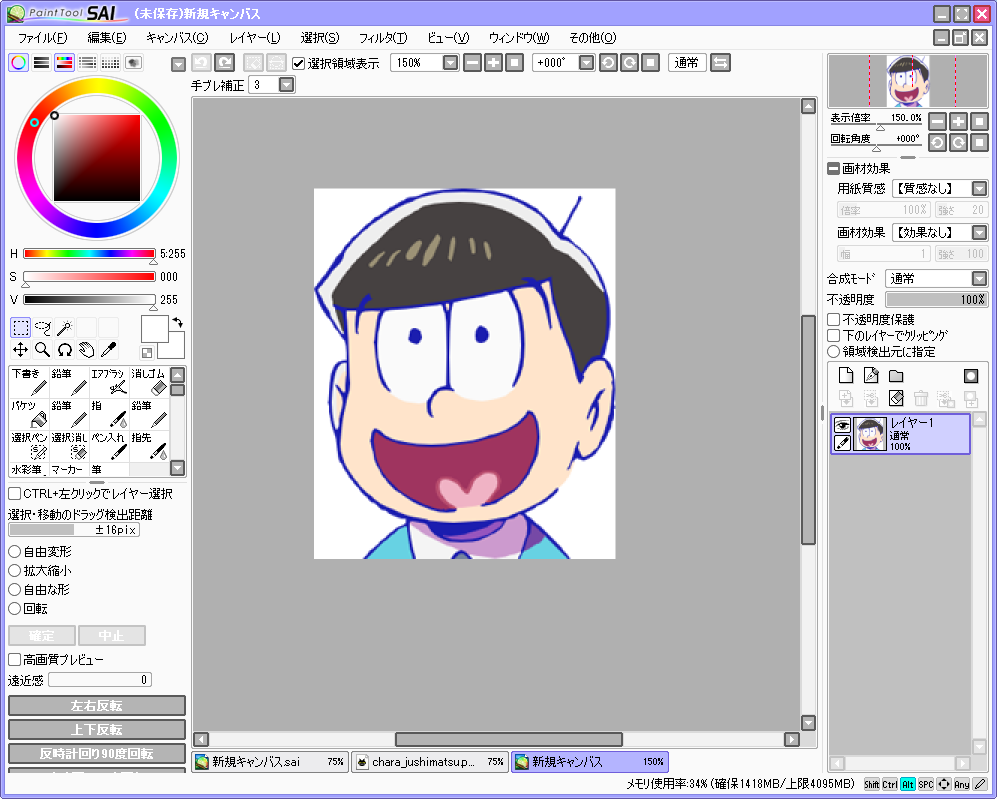
Task: Open the 手ブレ補正 stabilizer dropdown
Action: click(287, 85)
